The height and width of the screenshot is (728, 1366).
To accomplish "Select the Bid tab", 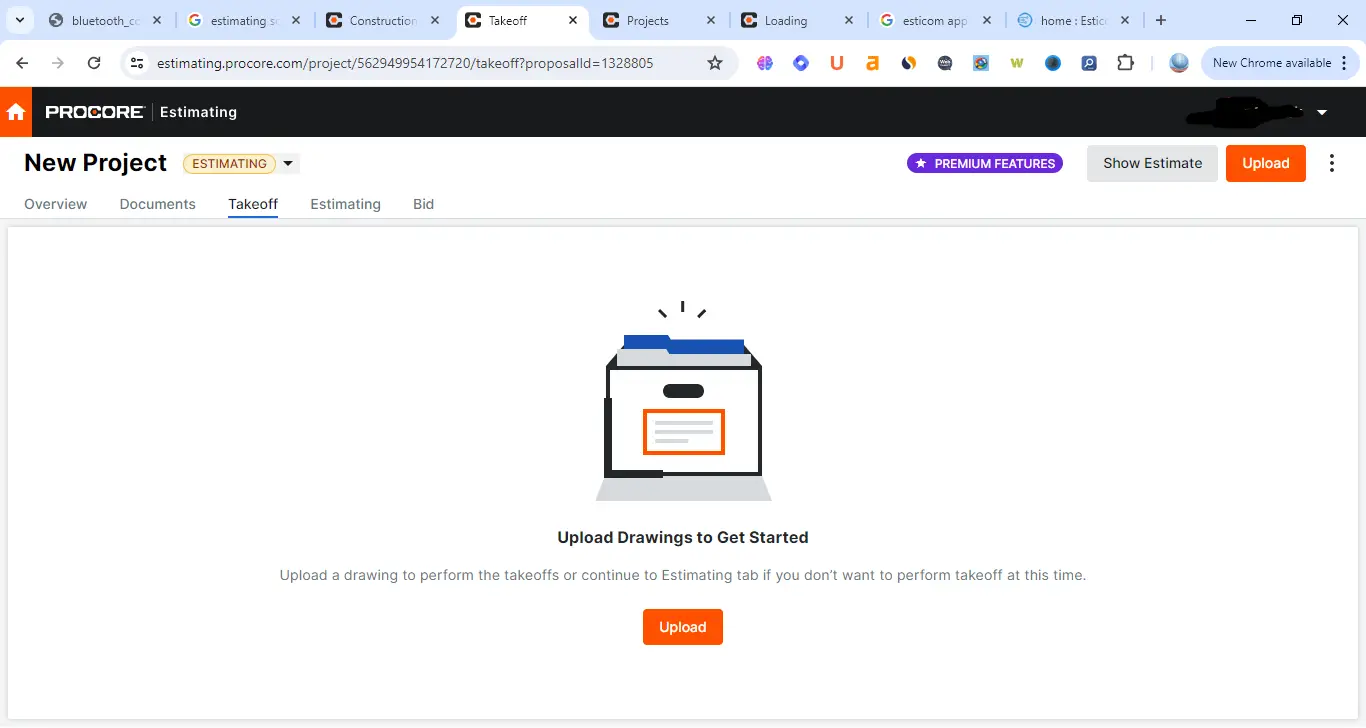I will pyautogui.click(x=423, y=204).
